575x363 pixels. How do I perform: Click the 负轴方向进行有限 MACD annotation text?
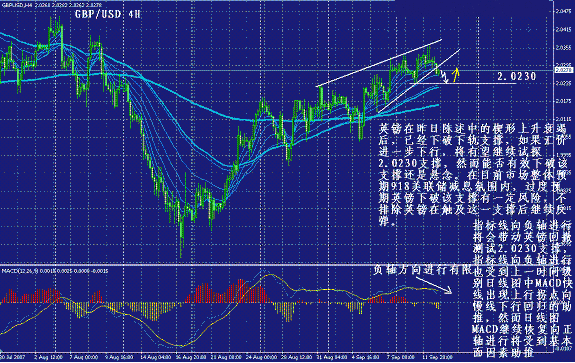(422, 270)
